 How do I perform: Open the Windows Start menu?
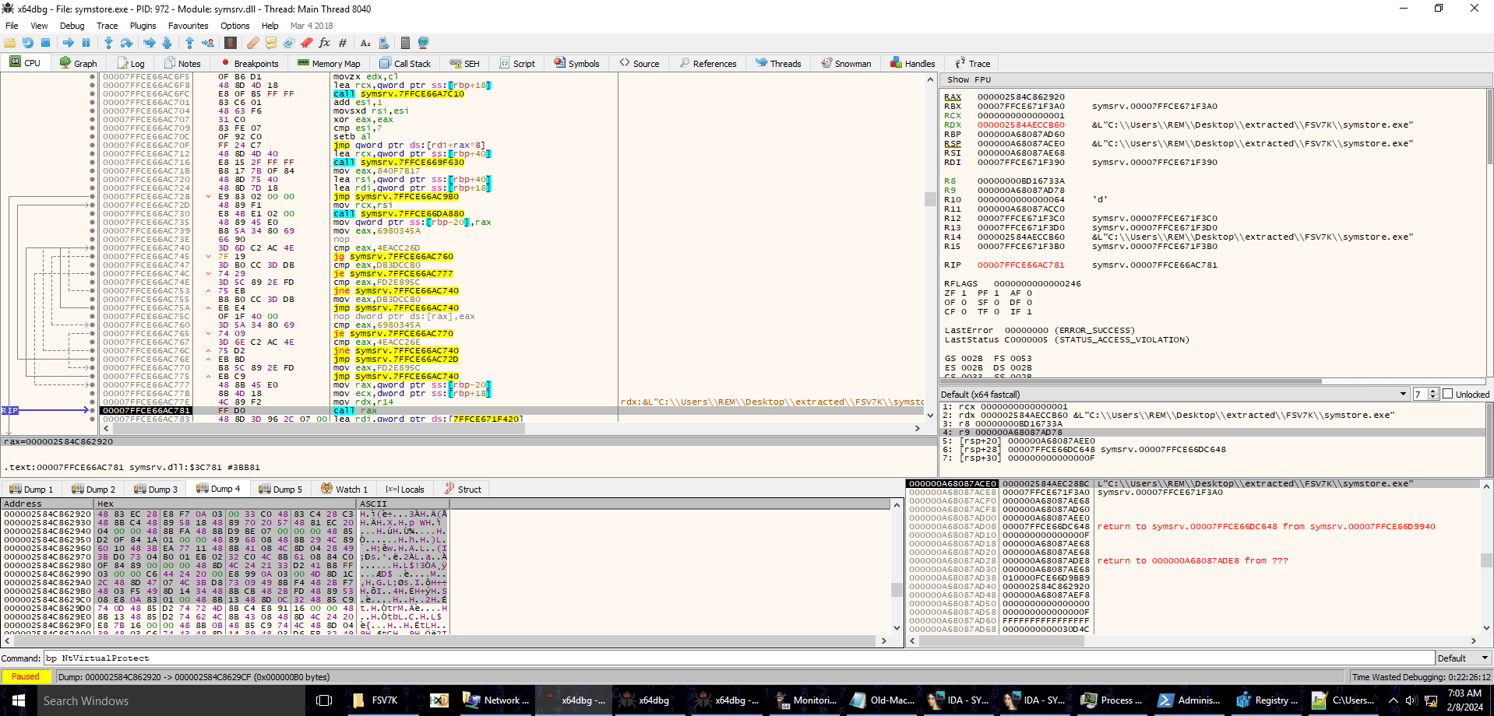tap(17, 700)
